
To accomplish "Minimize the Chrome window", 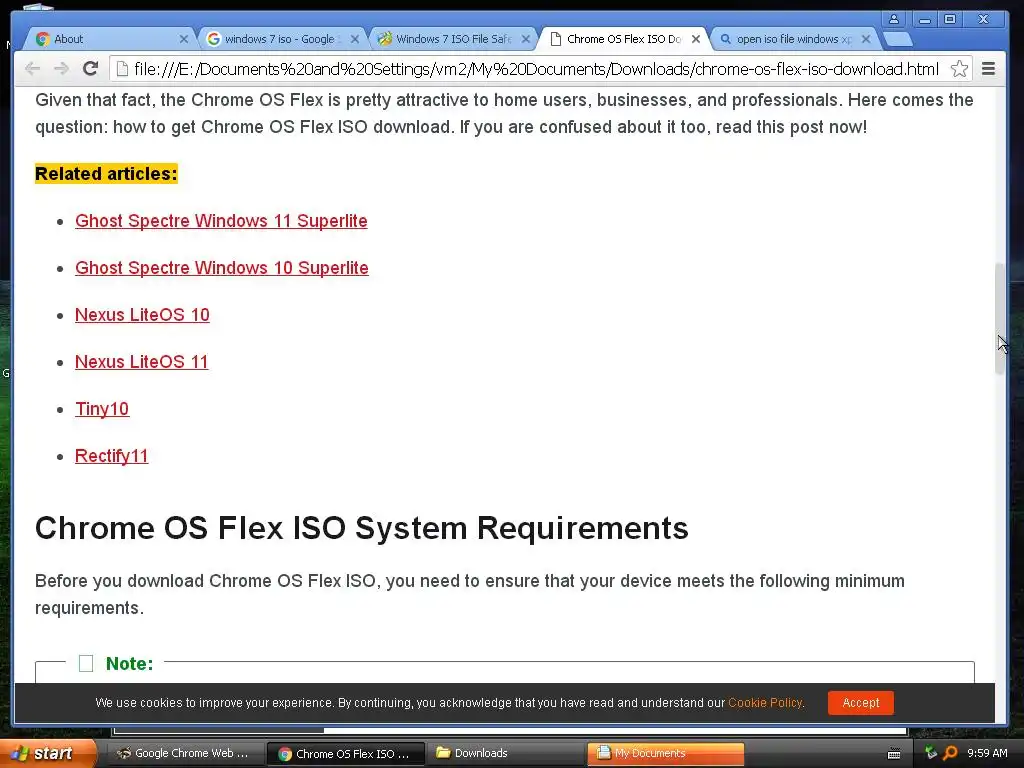I will pyautogui.click(x=923, y=20).
